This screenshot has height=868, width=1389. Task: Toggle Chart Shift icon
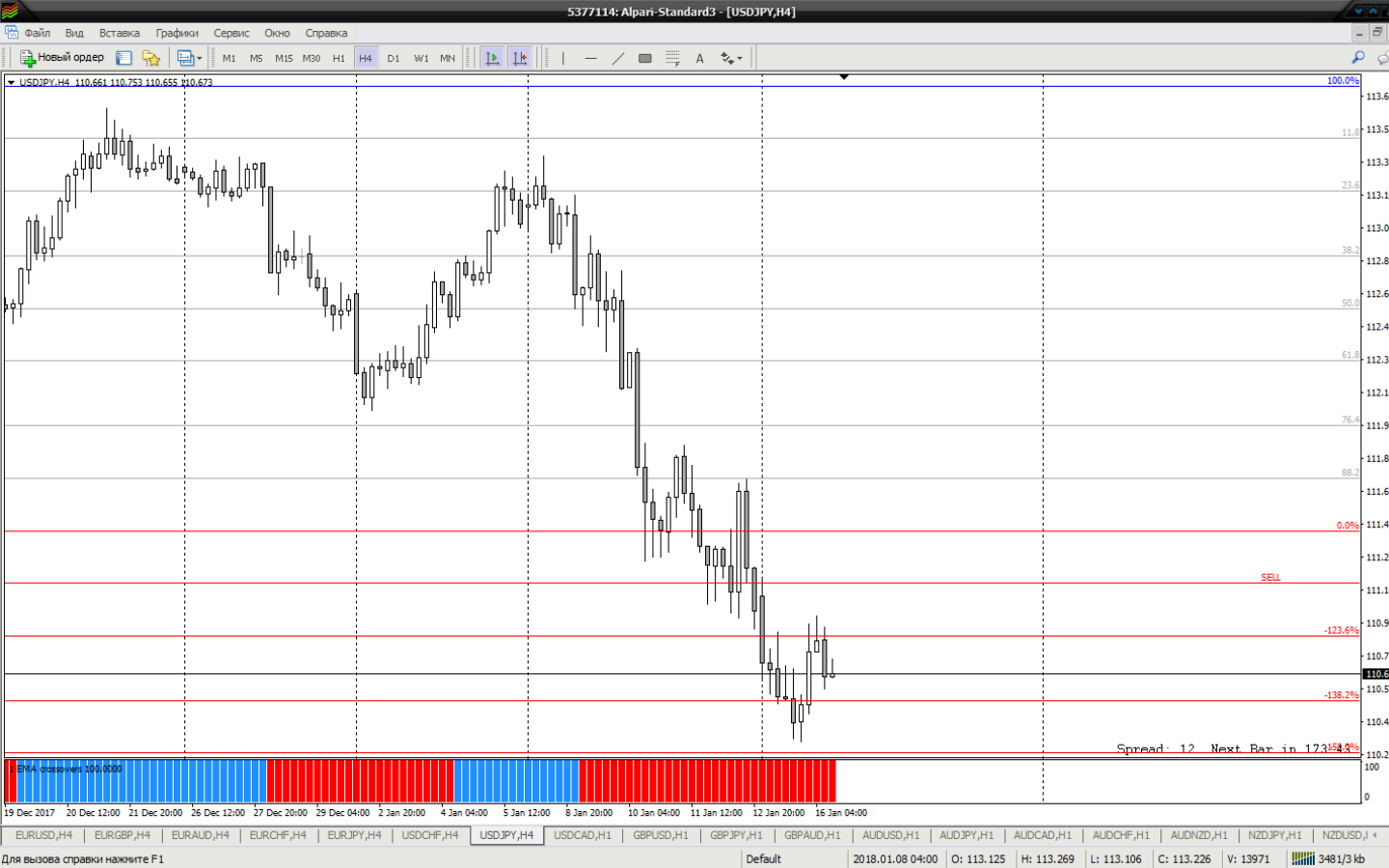point(520,58)
